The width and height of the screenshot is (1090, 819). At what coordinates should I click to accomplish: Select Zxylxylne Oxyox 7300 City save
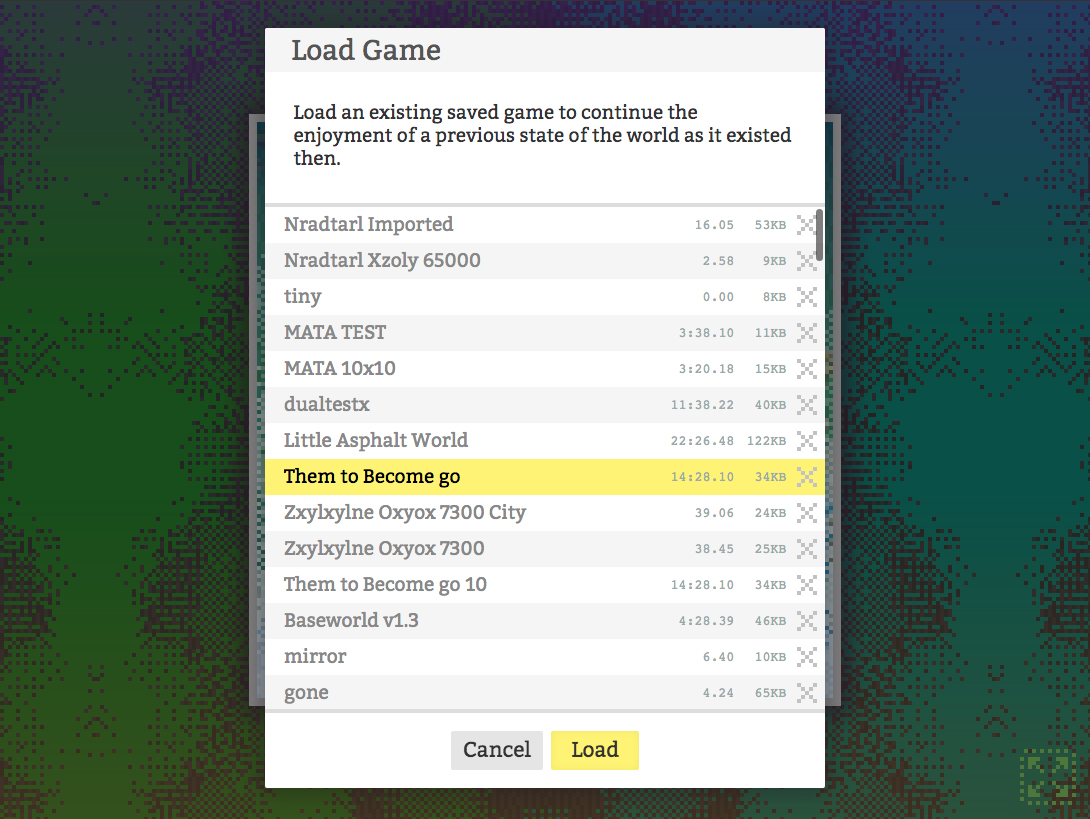coord(405,513)
